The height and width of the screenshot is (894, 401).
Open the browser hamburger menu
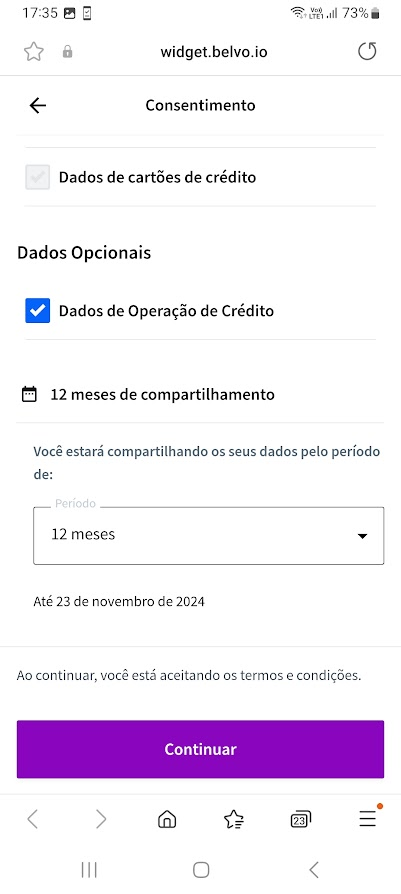pyautogui.click(x=367, y=819)
